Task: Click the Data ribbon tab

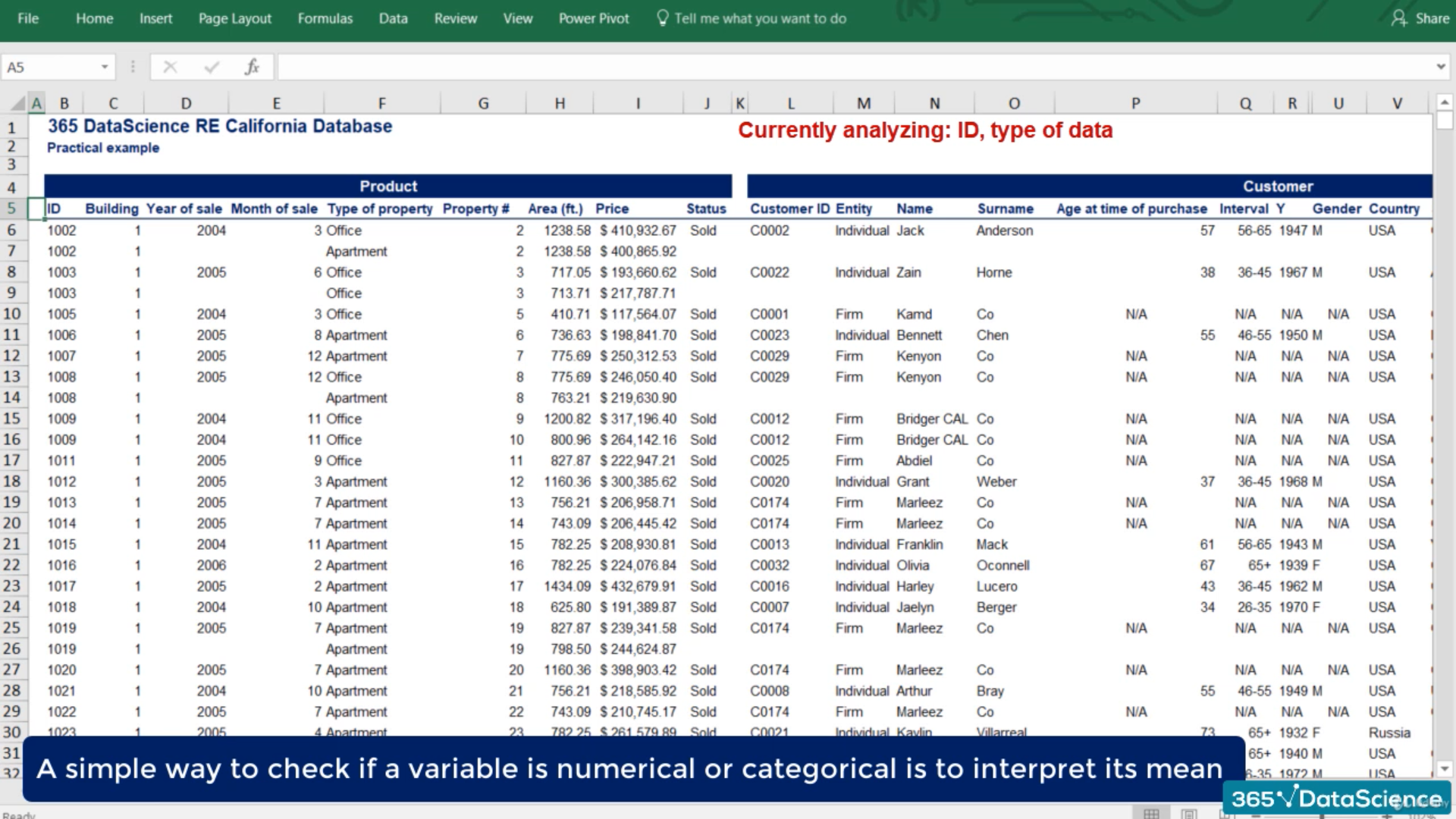Action: (x=393, y=18)
